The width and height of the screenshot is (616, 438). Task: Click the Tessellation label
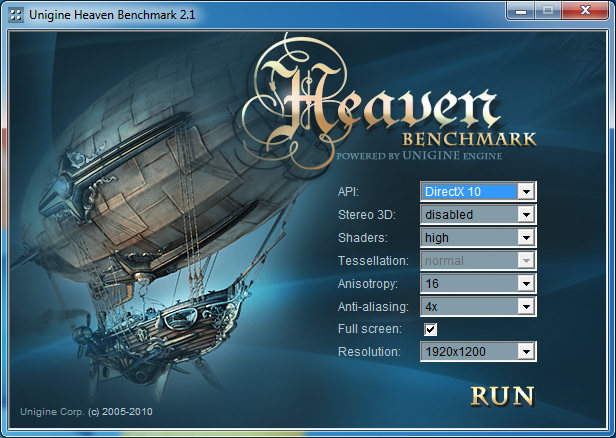point(373,261)
